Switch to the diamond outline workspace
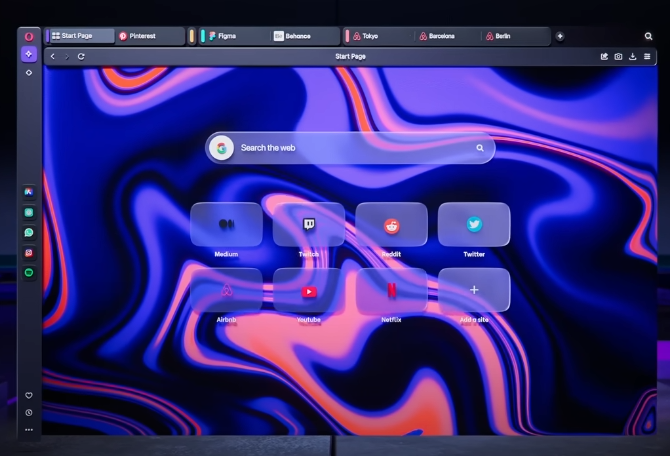This screenshot has height=456, width=670. [x=29, y=73]
